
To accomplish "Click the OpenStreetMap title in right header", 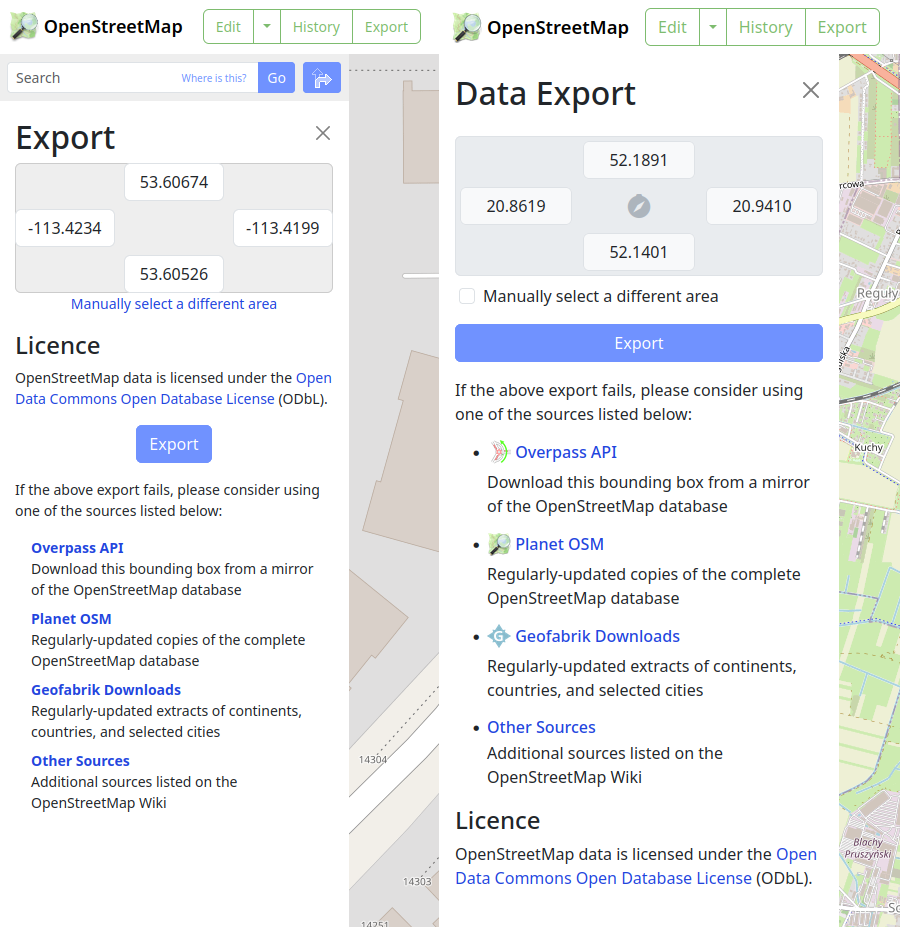I will pyautogui.click(x=558, y=28).
